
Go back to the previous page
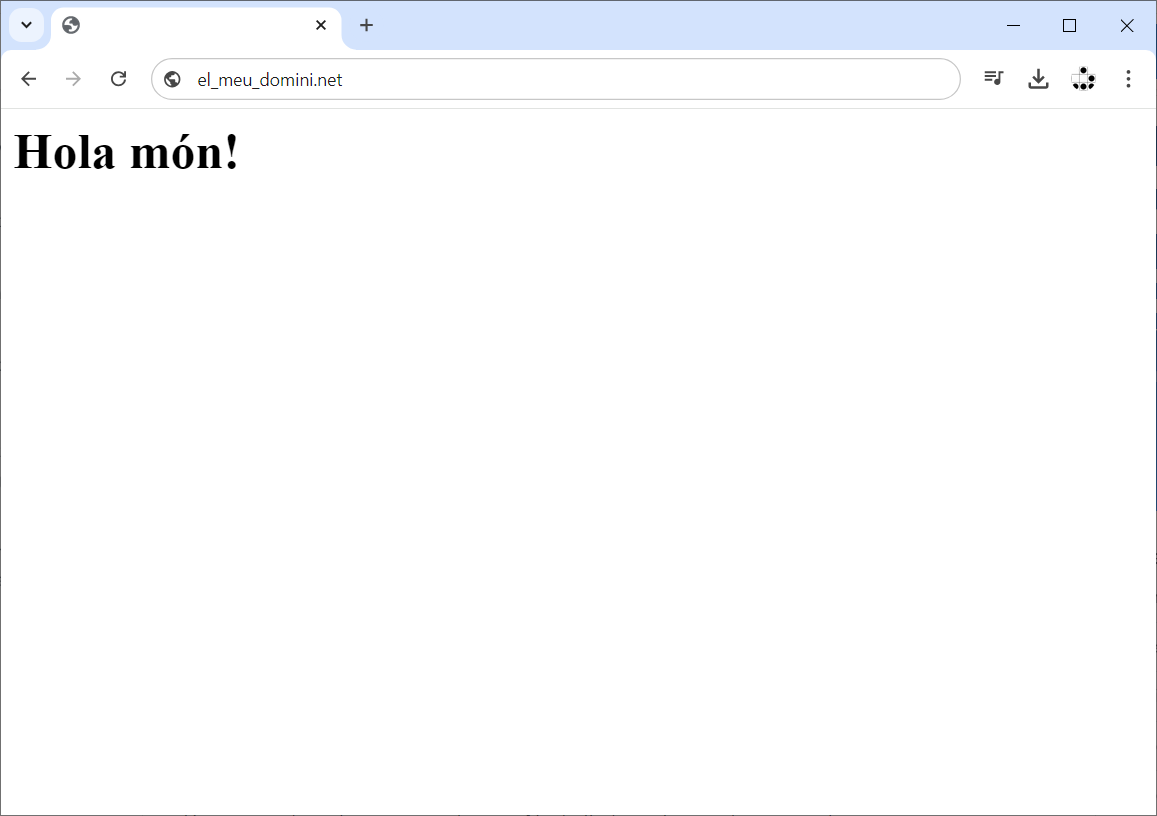point(29,79)
